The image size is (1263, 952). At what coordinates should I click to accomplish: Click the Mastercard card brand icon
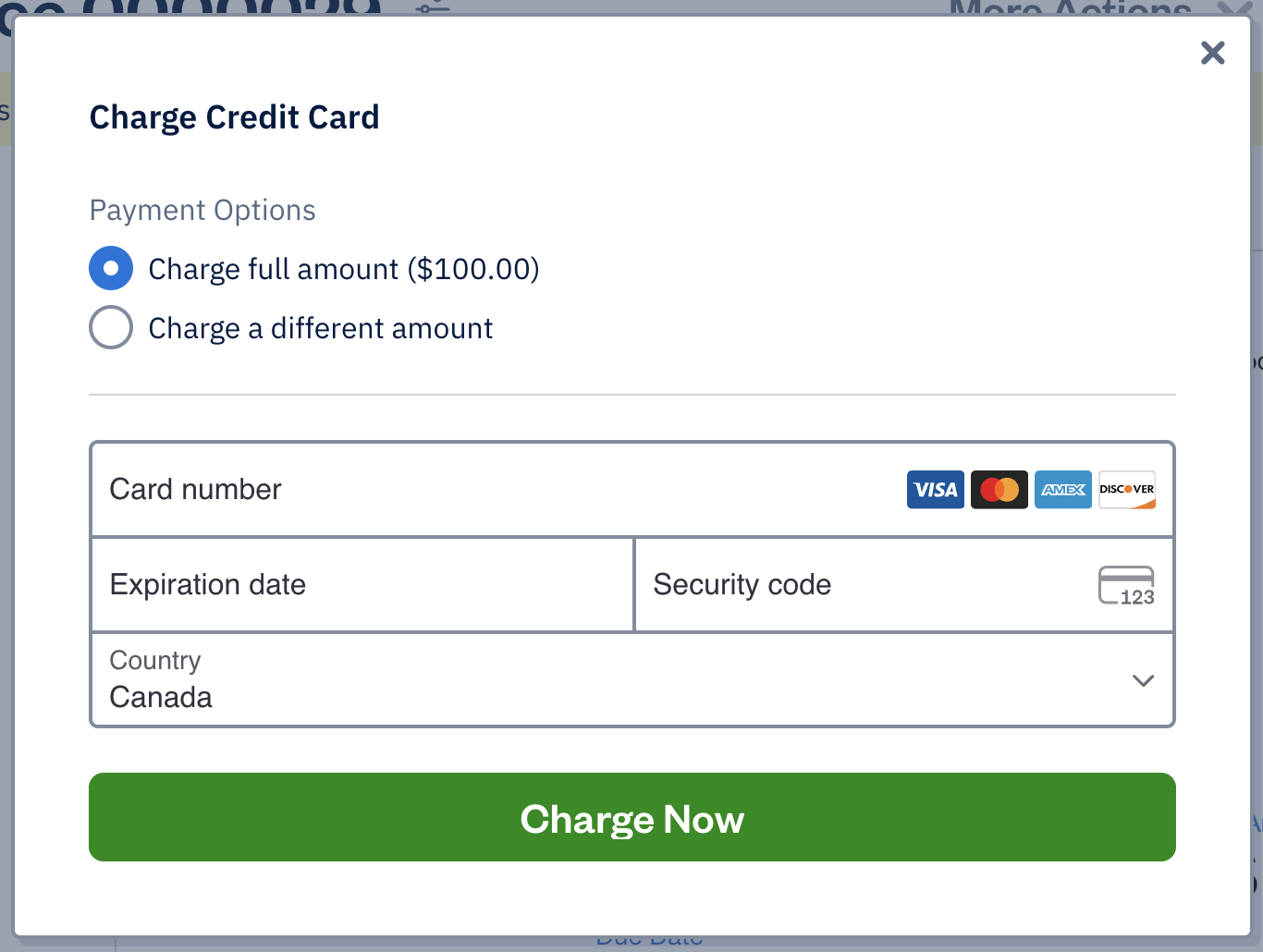[x=999, y=489]
